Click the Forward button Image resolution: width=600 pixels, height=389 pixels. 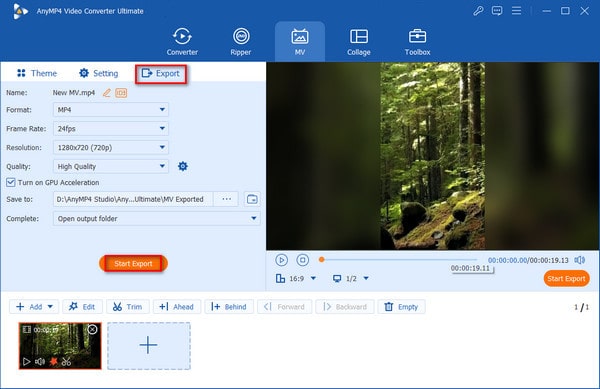coord(284,307)
